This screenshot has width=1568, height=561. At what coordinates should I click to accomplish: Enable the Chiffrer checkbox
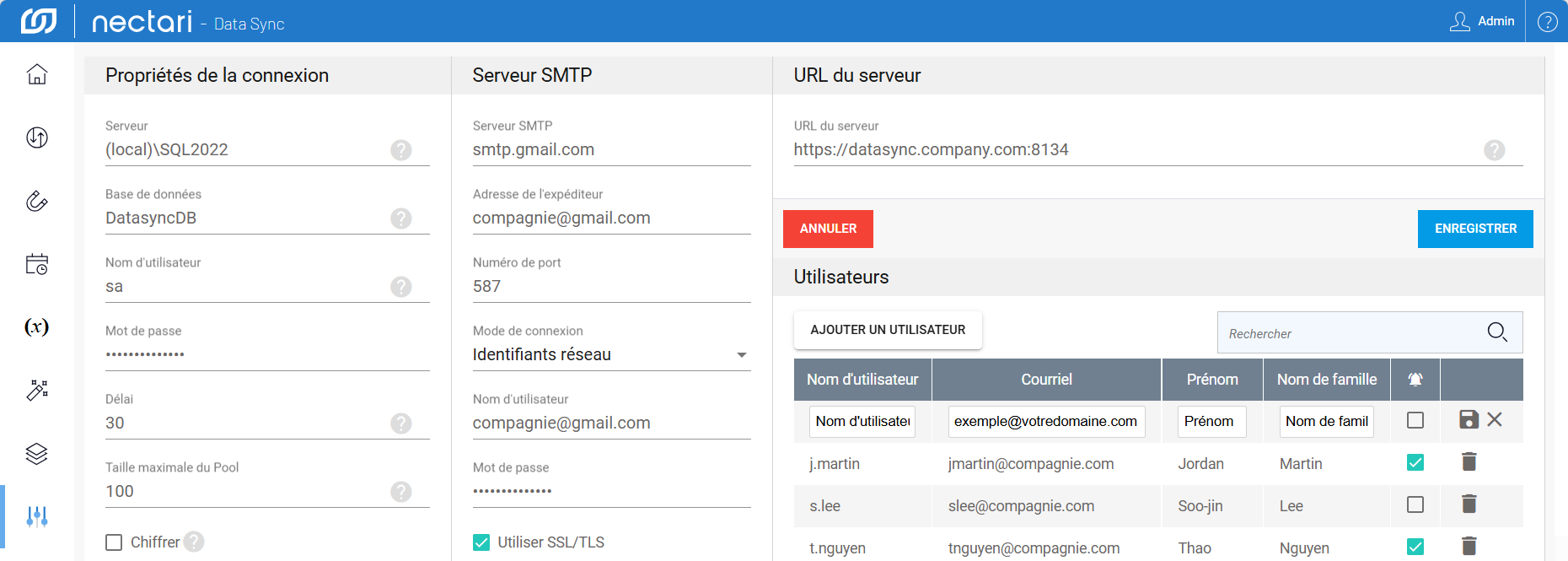click(x=114, y=542)
